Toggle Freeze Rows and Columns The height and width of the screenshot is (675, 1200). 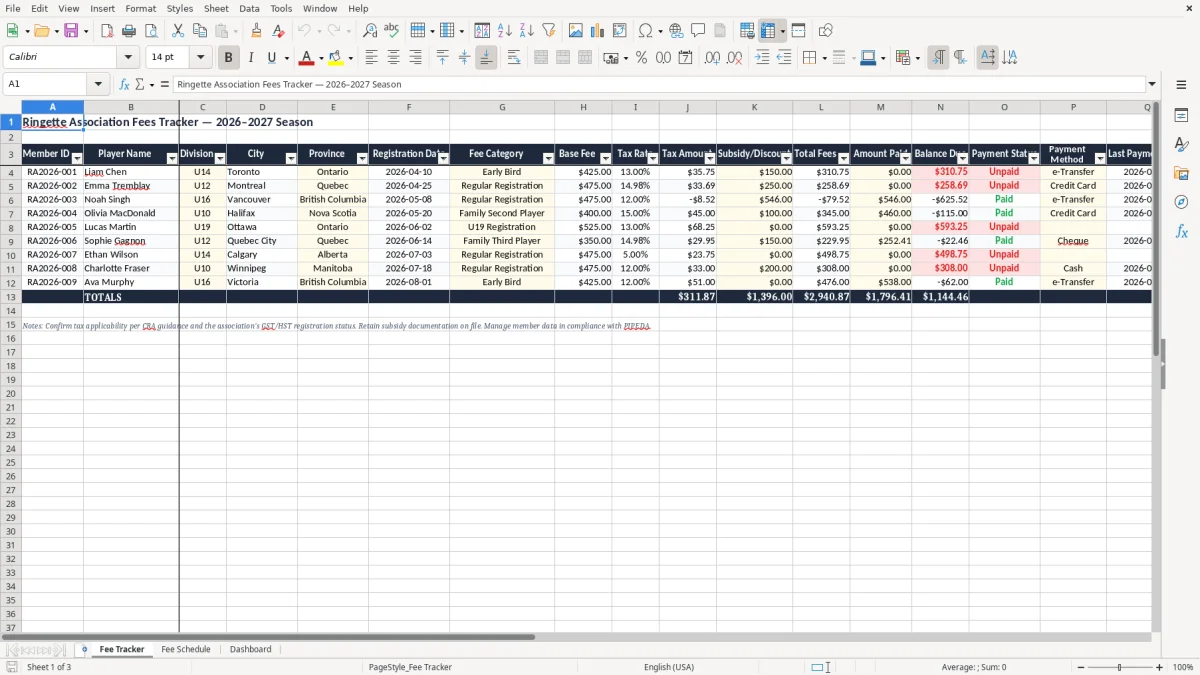[x=768, y=31]
